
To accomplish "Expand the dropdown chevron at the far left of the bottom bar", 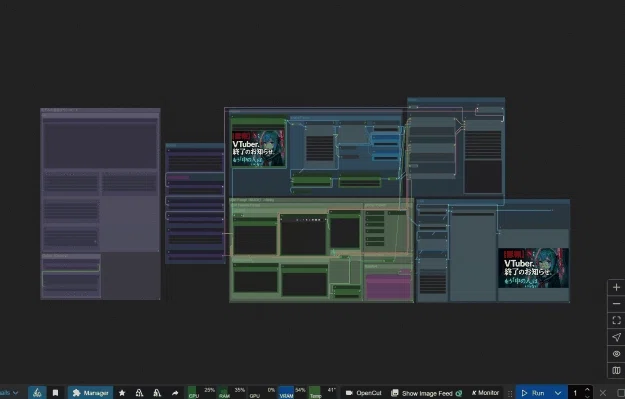I will pyautogui.click(x=15, y=393).
